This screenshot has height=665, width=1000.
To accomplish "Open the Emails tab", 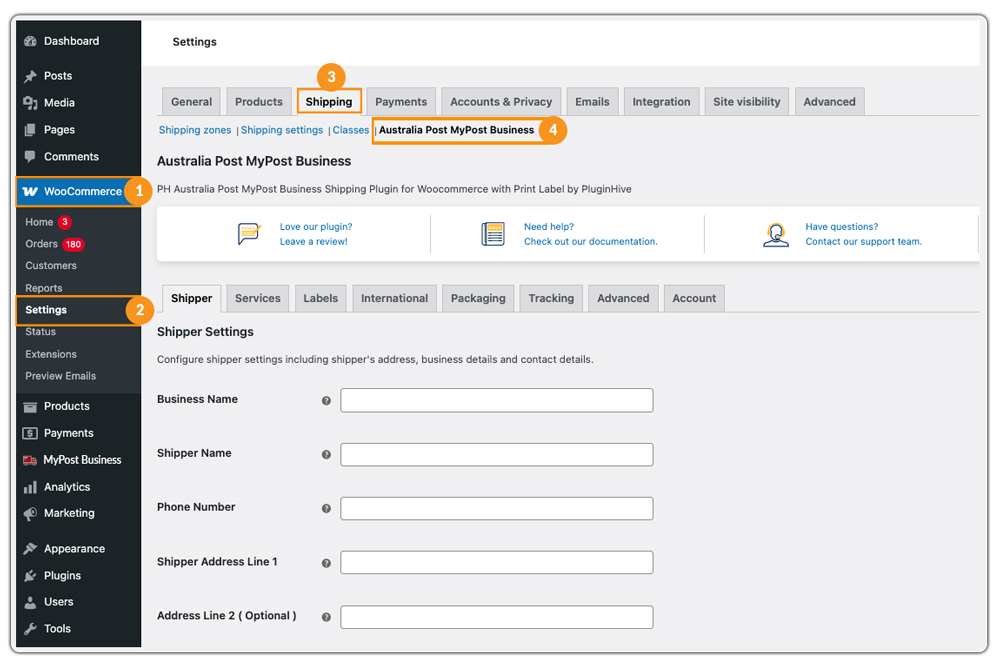I will (x=592, y=102).
